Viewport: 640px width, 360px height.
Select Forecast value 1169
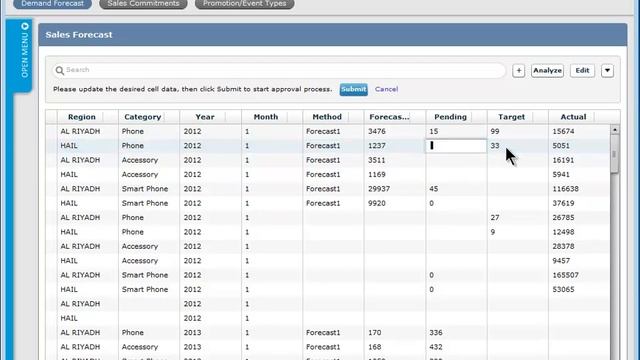376,175
